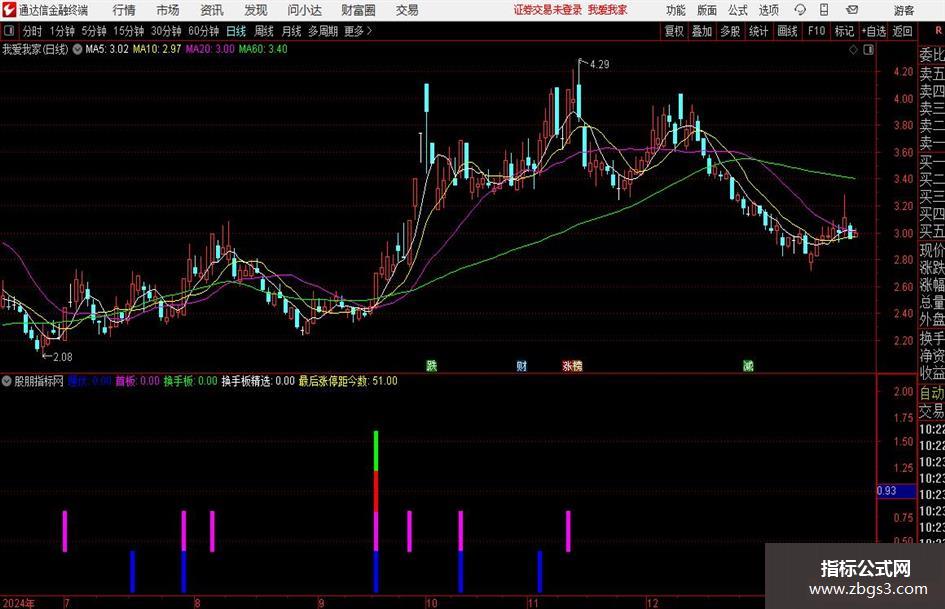
Task: Open the 财富圈 menu
Action: (x=358, y=10)
